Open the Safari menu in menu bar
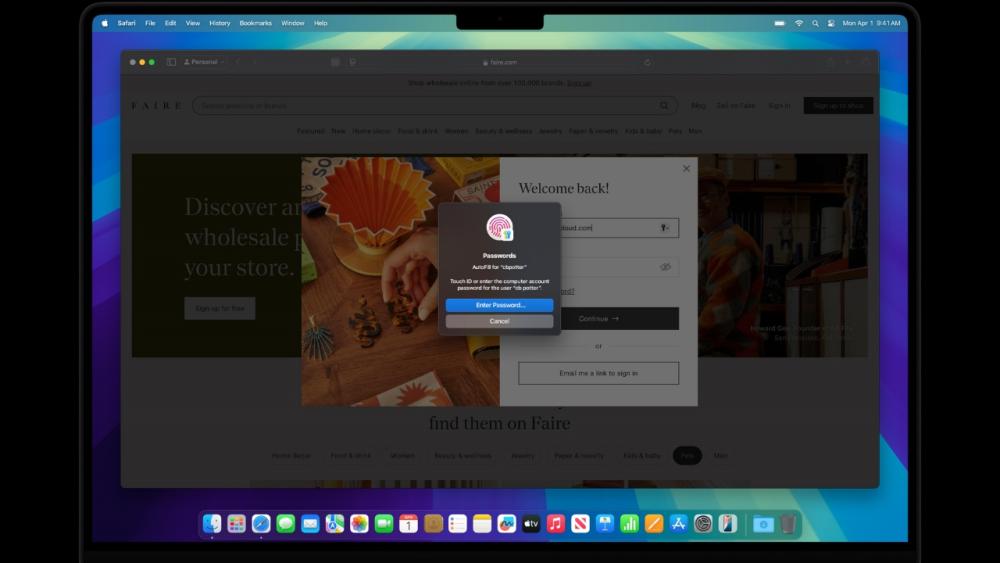Viewport: 1000px width, 563px height. click(x=126, y=23)
